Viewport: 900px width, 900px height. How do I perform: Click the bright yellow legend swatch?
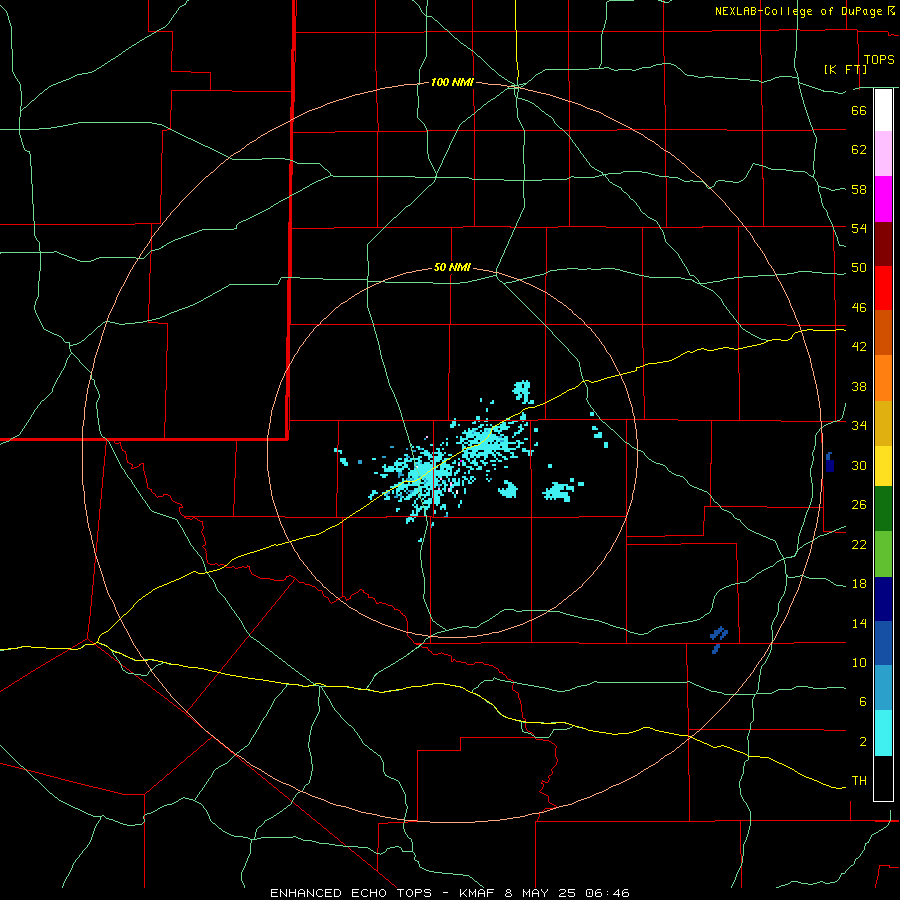click(883, 466)
